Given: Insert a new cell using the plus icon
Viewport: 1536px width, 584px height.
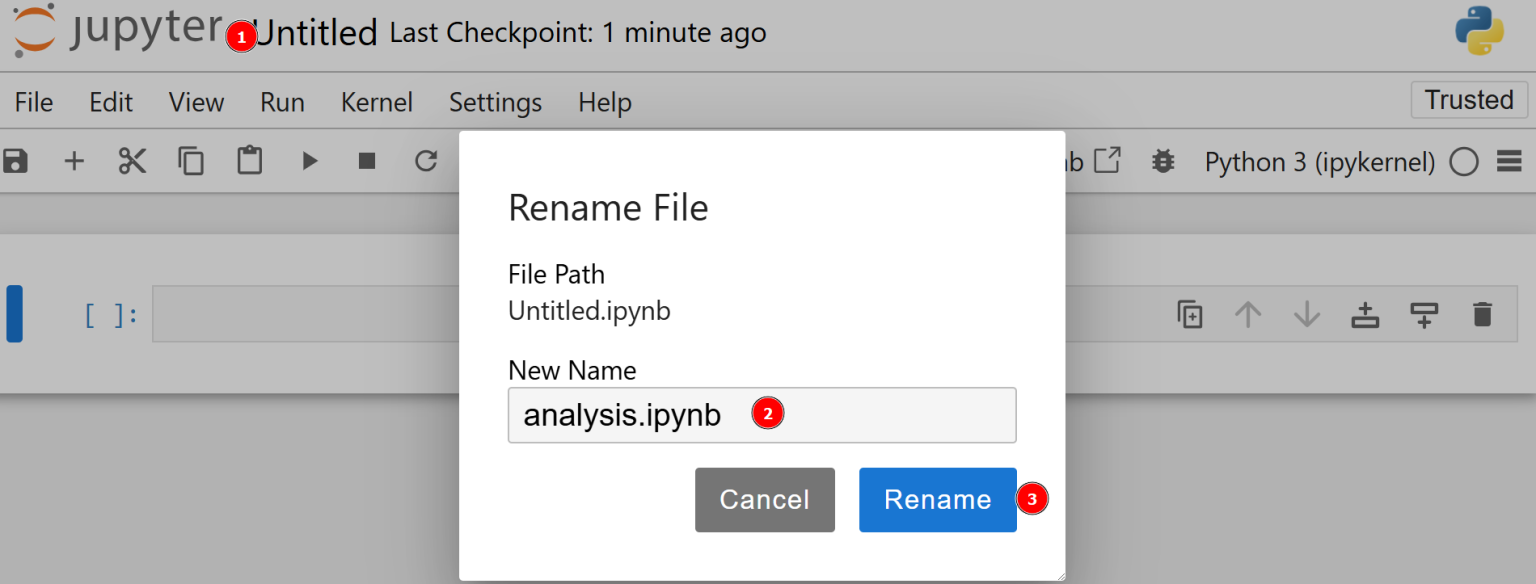Looking at the screenshot, I should [x=74, y=161].
